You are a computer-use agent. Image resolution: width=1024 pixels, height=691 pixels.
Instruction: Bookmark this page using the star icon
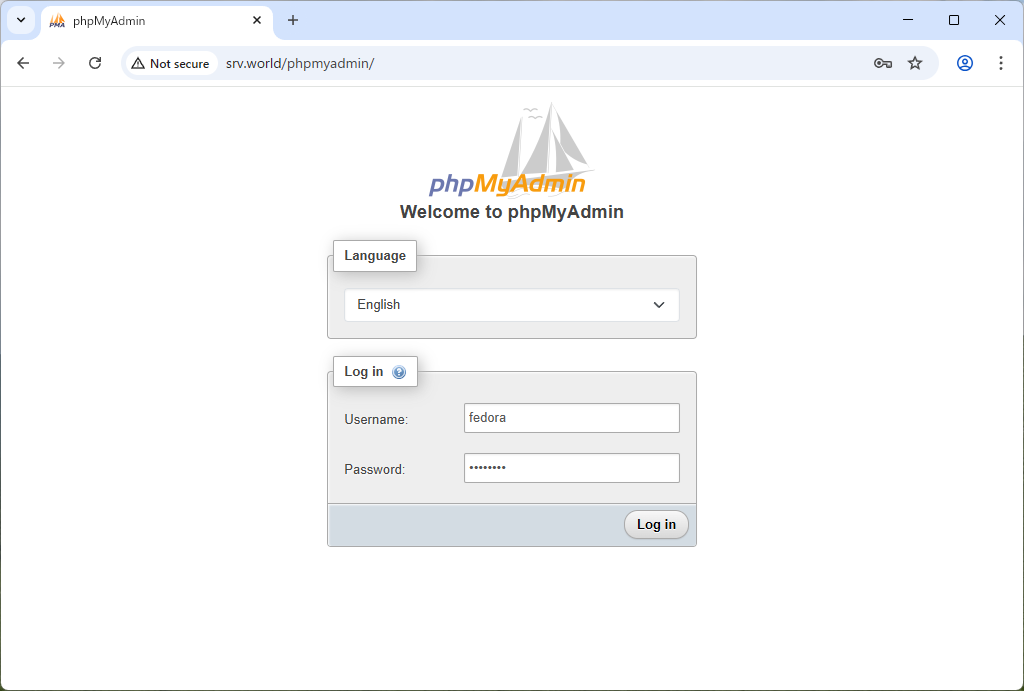pyautogui.click(x=915, y=62)
